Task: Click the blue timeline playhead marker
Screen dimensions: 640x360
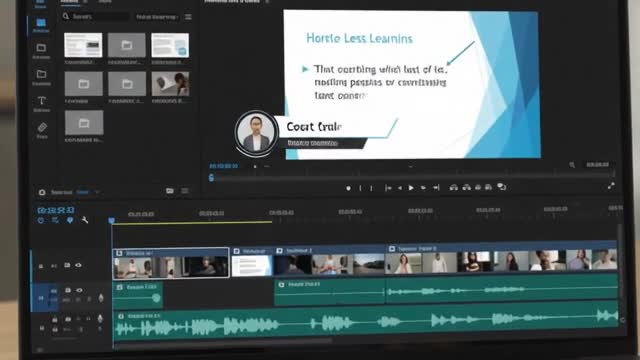Action: coord(111,220)
